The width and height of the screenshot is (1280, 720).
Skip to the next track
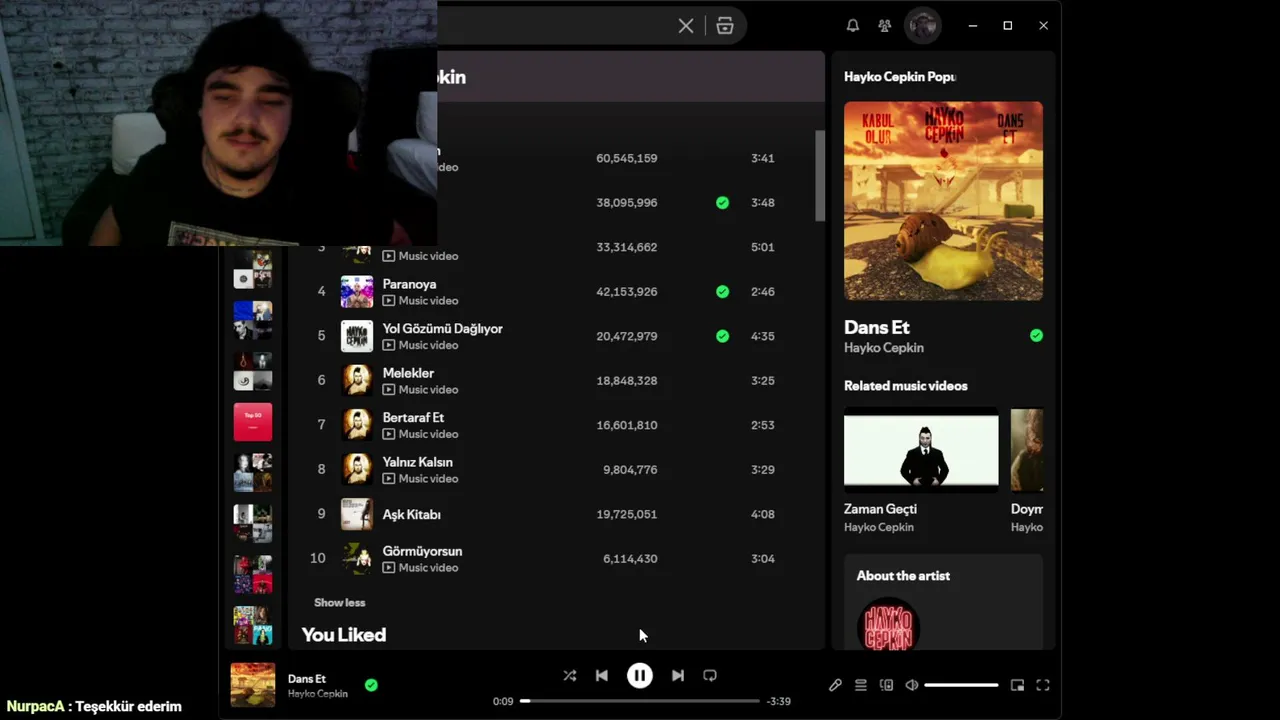[x=678, y=676]
